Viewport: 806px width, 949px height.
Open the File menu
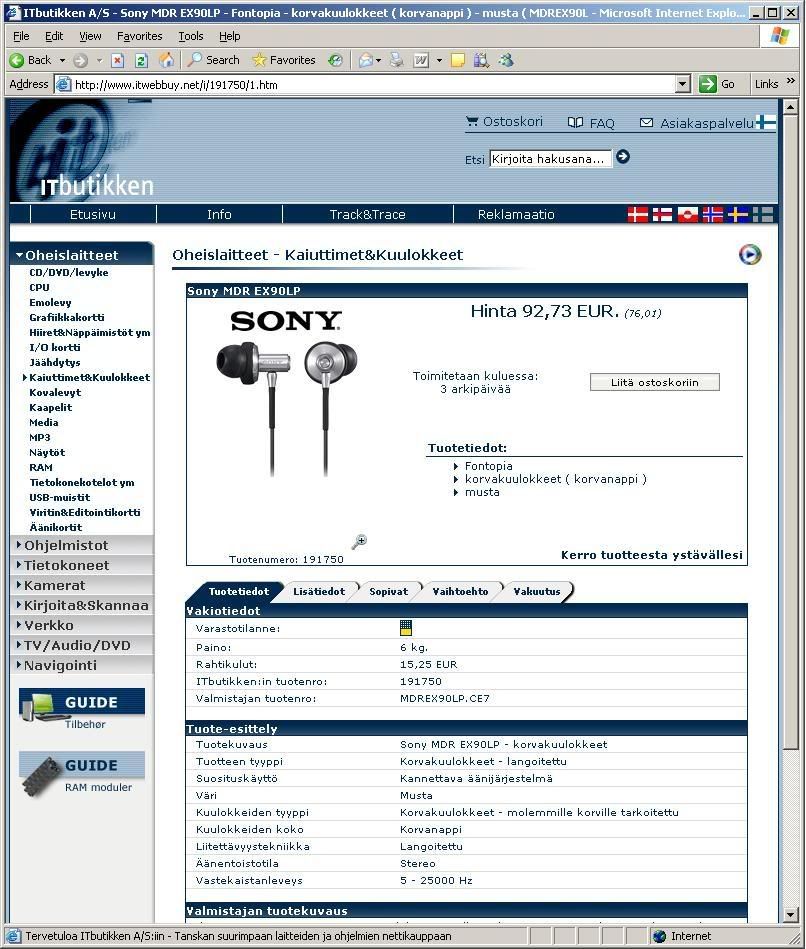click(21, 36)
